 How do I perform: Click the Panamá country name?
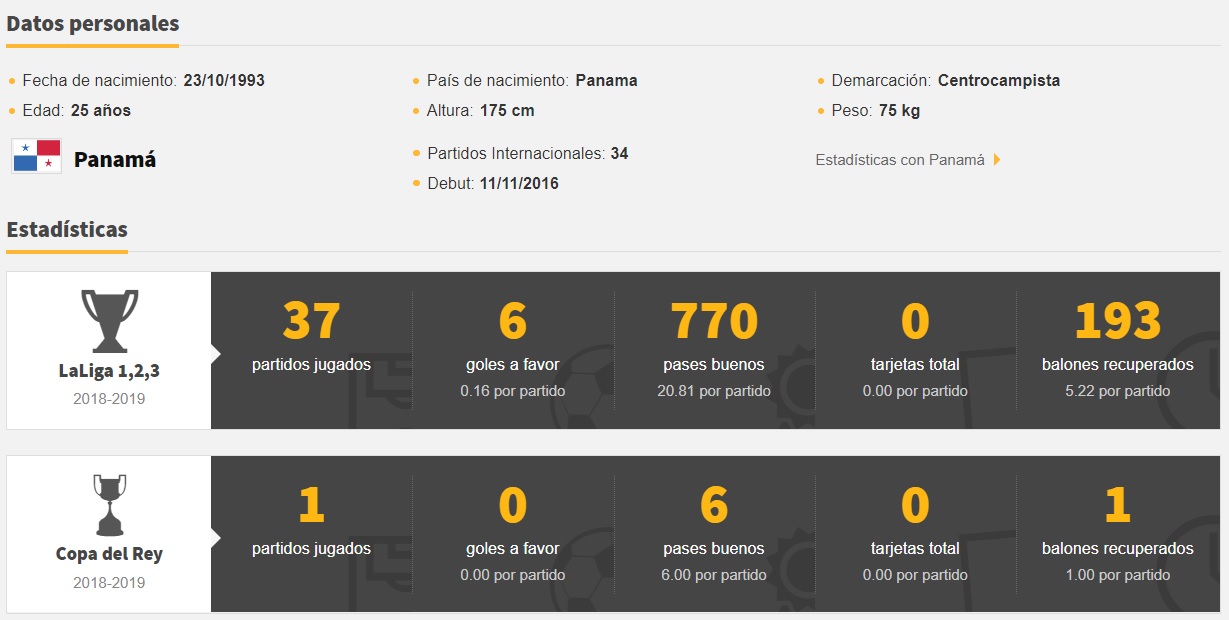tap(115, 159)
